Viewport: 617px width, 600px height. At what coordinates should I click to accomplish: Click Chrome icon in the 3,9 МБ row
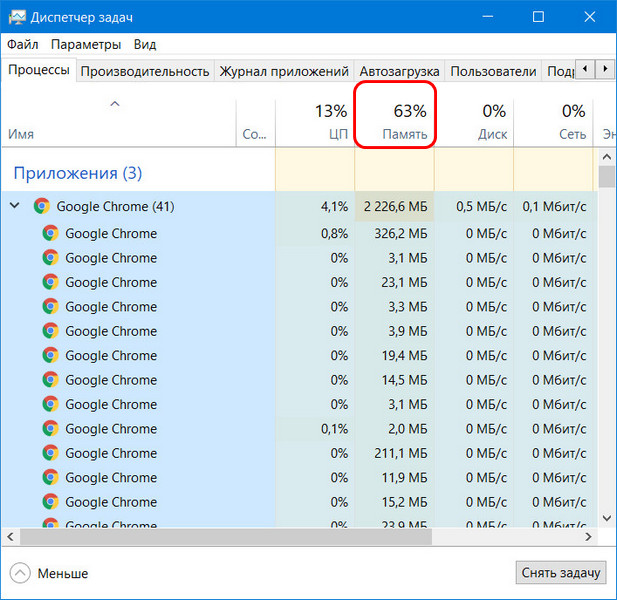click(x=50, y=331)
